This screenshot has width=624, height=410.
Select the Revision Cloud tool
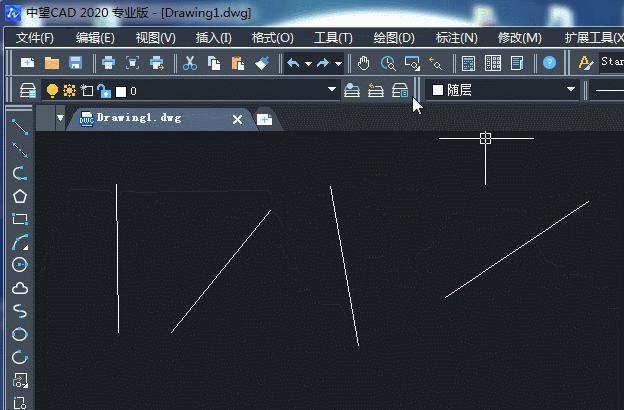coord(20,288)
